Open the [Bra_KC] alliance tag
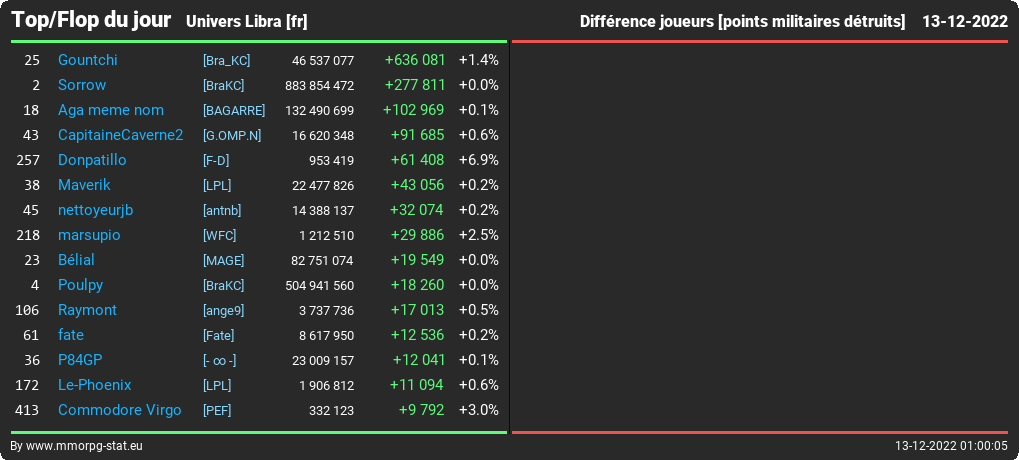This screenshot has height=460, width=1019. (227, 60)
